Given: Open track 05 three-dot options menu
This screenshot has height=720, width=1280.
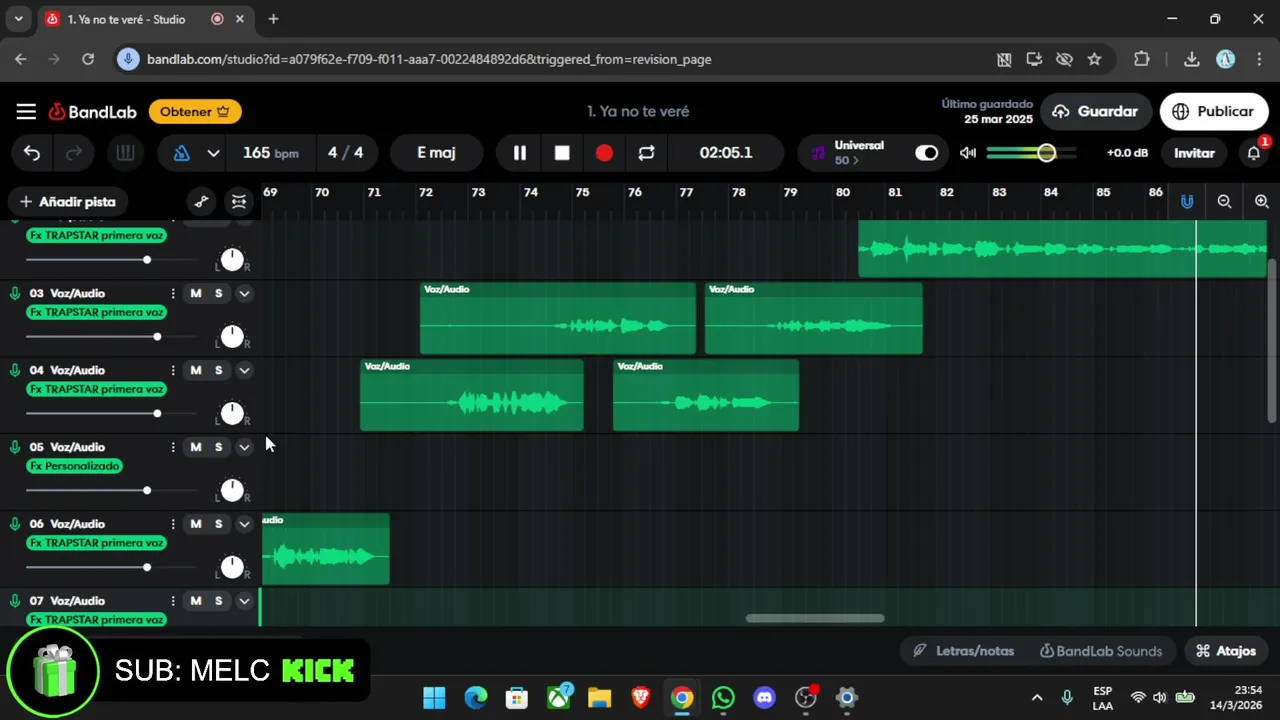Looking at the screenshot, I should pos(173,447).
